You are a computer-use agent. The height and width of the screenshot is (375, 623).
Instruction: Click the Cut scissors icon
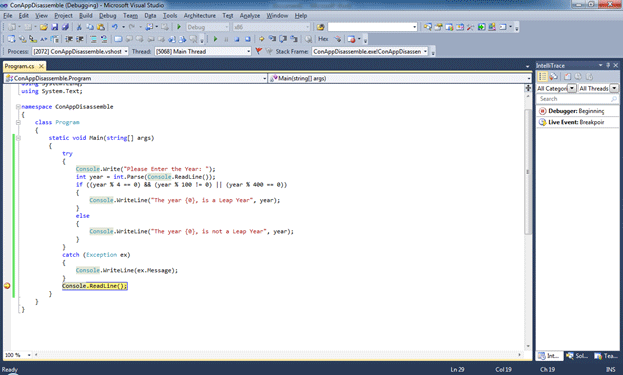[79, 27]
